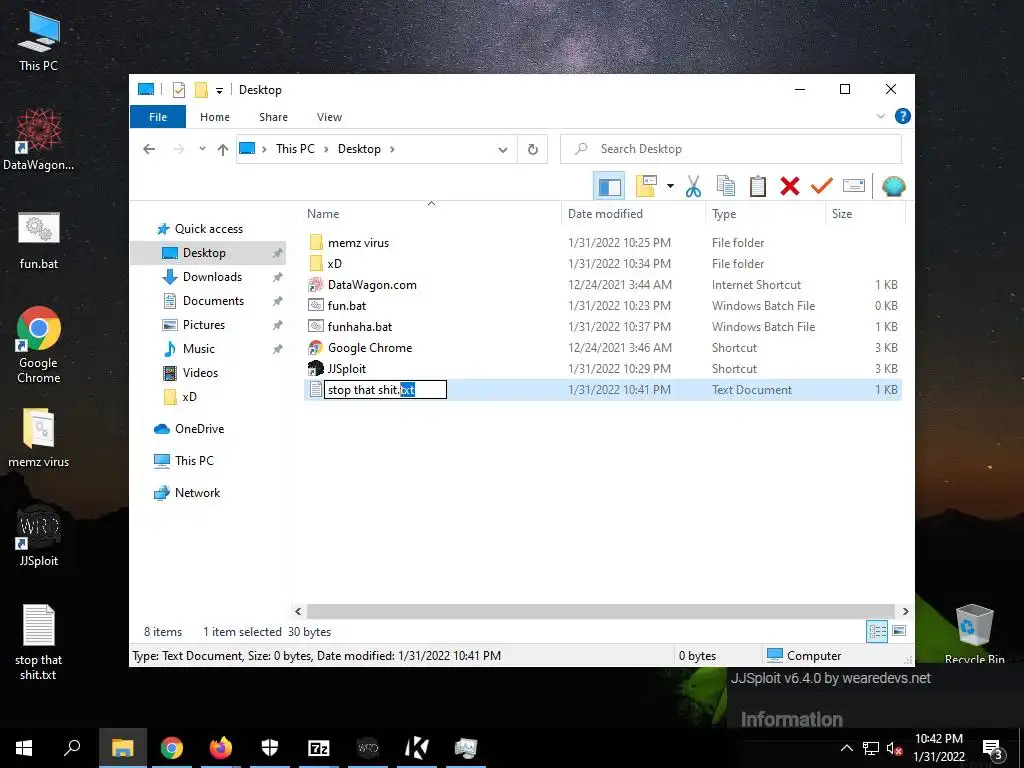Image resolution: width=1024 pixels, height=768 pixels.
Task: Refresh the Desktop folder view
Action: [x=533, y=150]
